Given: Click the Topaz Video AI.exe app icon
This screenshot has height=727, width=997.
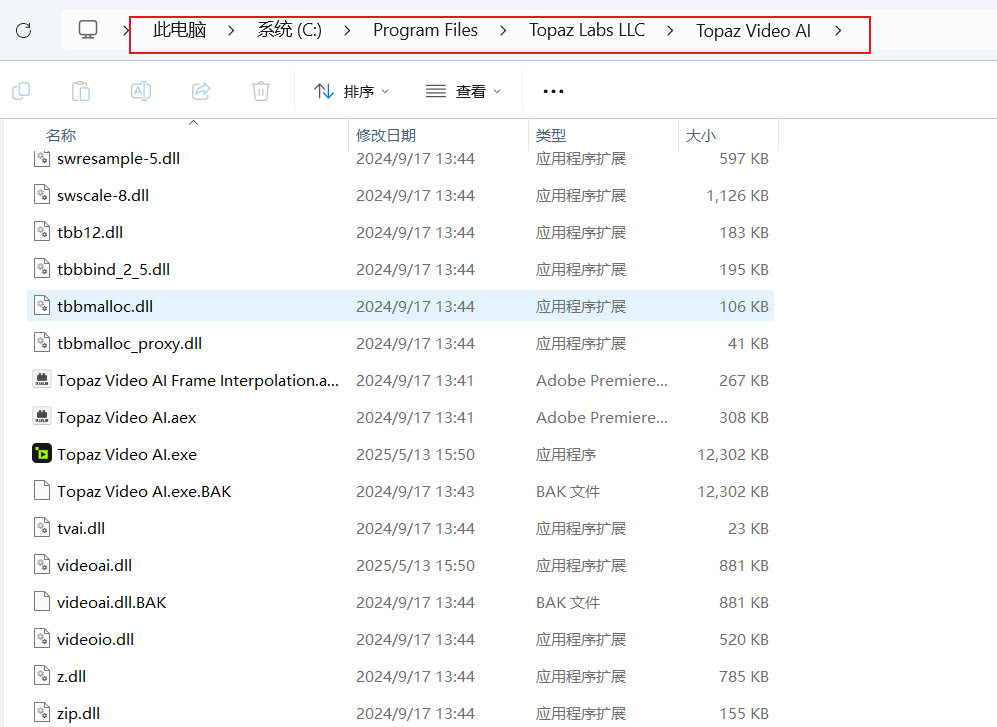Looking at the screenshot, I should [x=42, y=454].
